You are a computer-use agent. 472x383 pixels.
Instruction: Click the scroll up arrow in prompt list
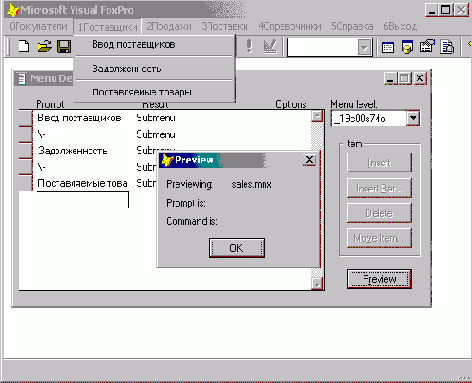click(x=317, y=117)
